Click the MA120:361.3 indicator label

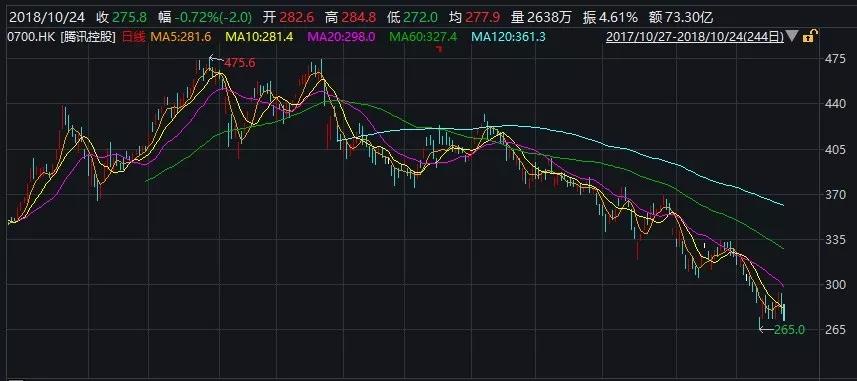(508, 37)
